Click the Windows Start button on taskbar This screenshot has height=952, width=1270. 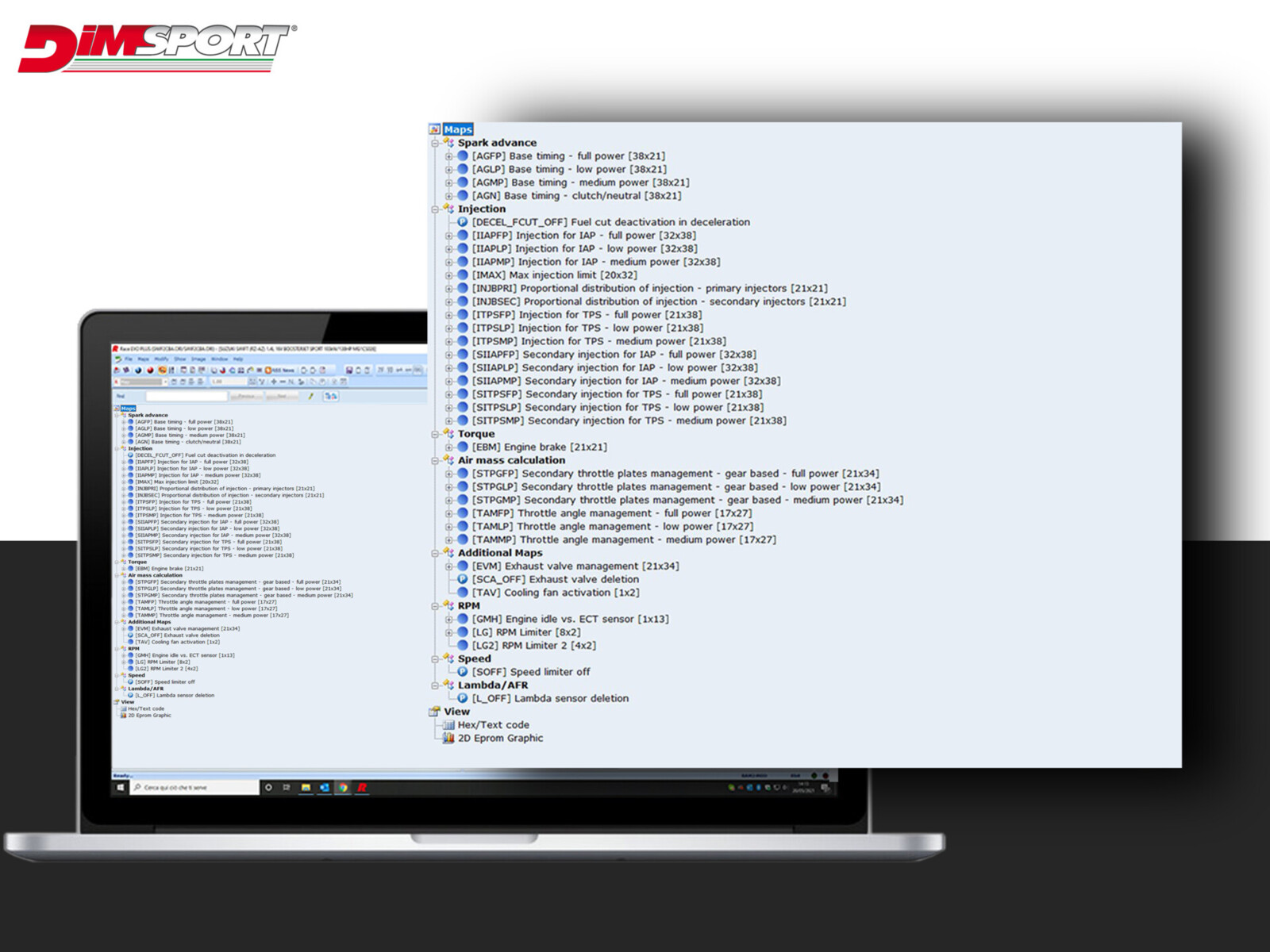(x=121, y=788)
